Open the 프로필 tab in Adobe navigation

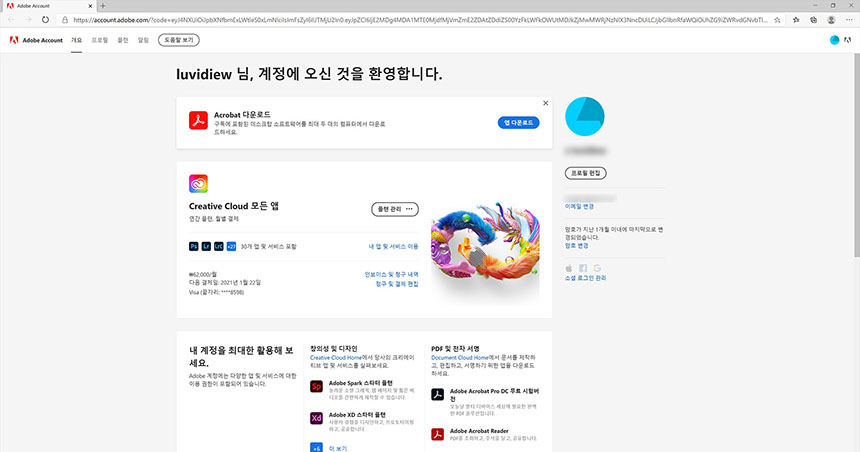tap(99, 41)
